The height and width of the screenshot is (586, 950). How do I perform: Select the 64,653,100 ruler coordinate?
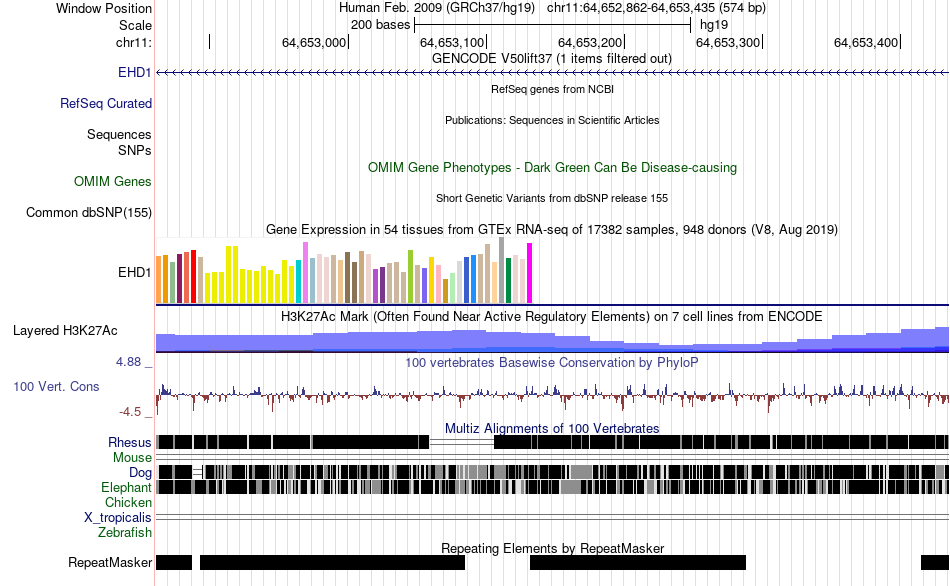[x=452, y=42]
